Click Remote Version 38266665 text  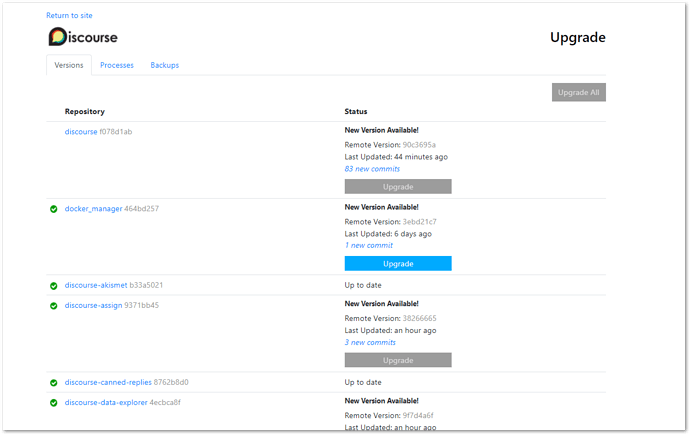[x=419, y=318]
